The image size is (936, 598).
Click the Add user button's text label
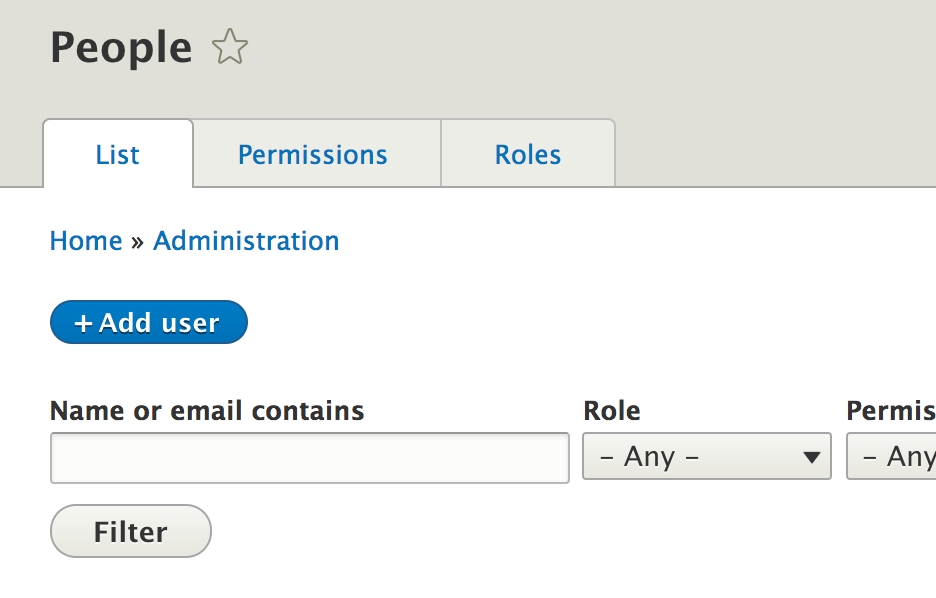(159, 323)
